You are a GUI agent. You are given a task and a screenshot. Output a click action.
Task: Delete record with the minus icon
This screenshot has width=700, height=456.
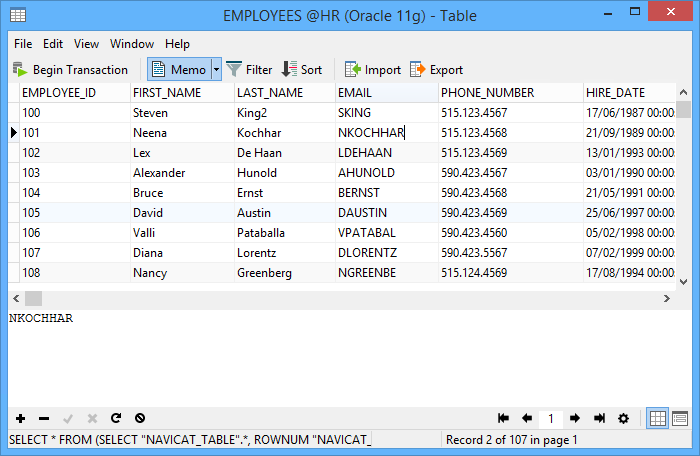point(44,418)
